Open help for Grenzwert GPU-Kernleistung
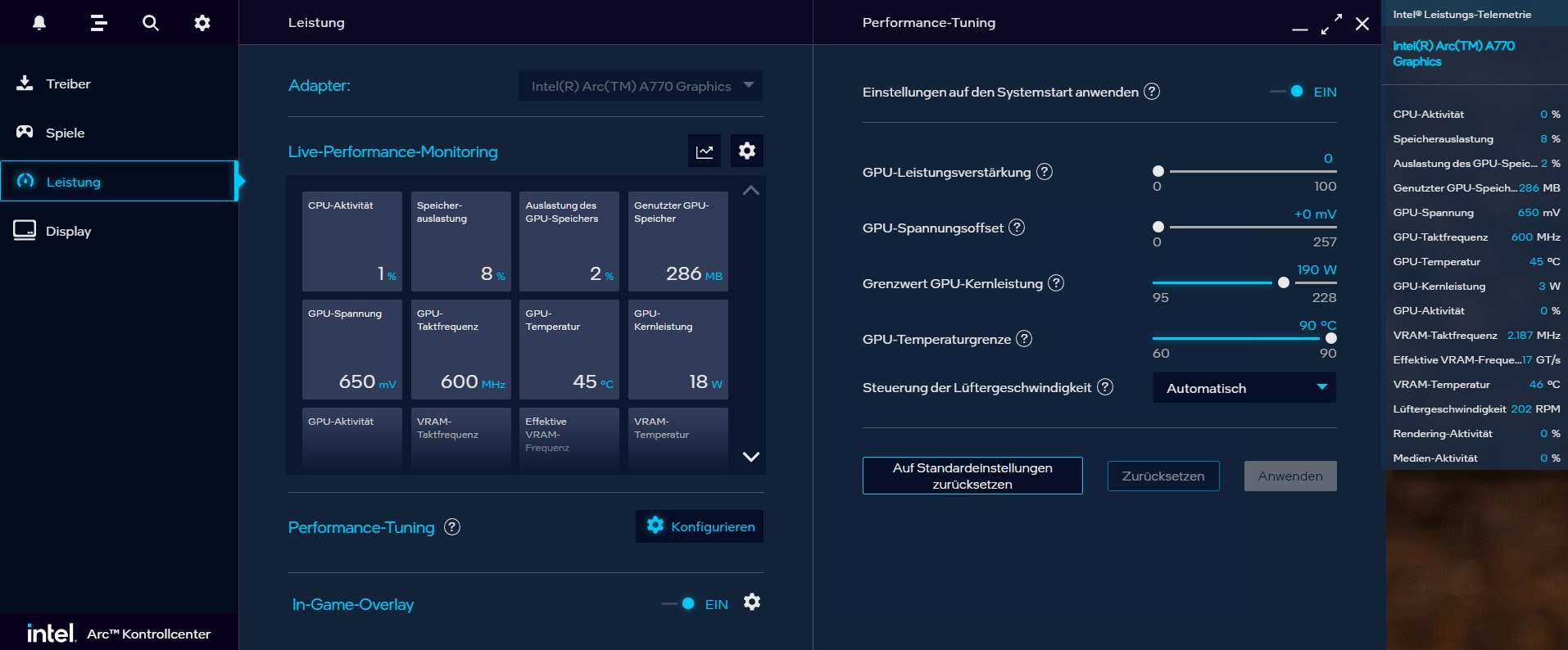This screenshot has width=1568, height=650. [x=1057, y=283]
